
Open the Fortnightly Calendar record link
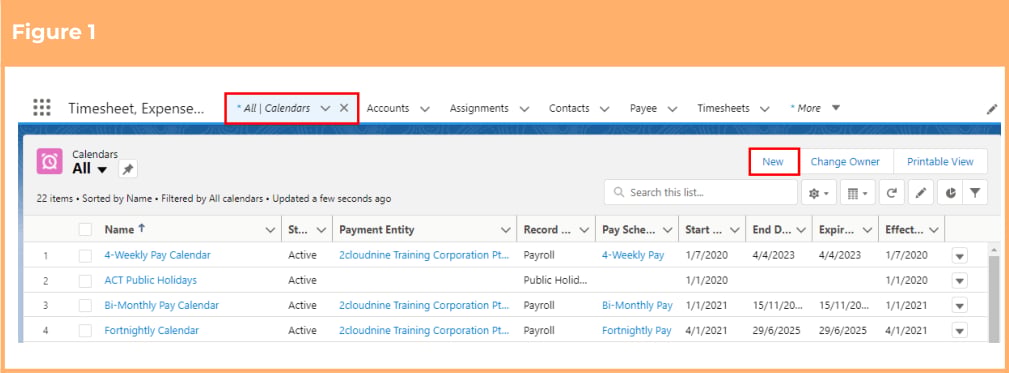click(x=151, y=330)
